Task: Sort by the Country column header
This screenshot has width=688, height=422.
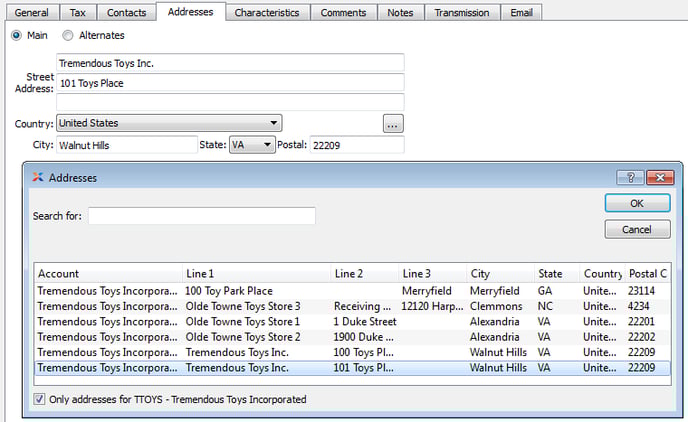Action: pos(602,273)
